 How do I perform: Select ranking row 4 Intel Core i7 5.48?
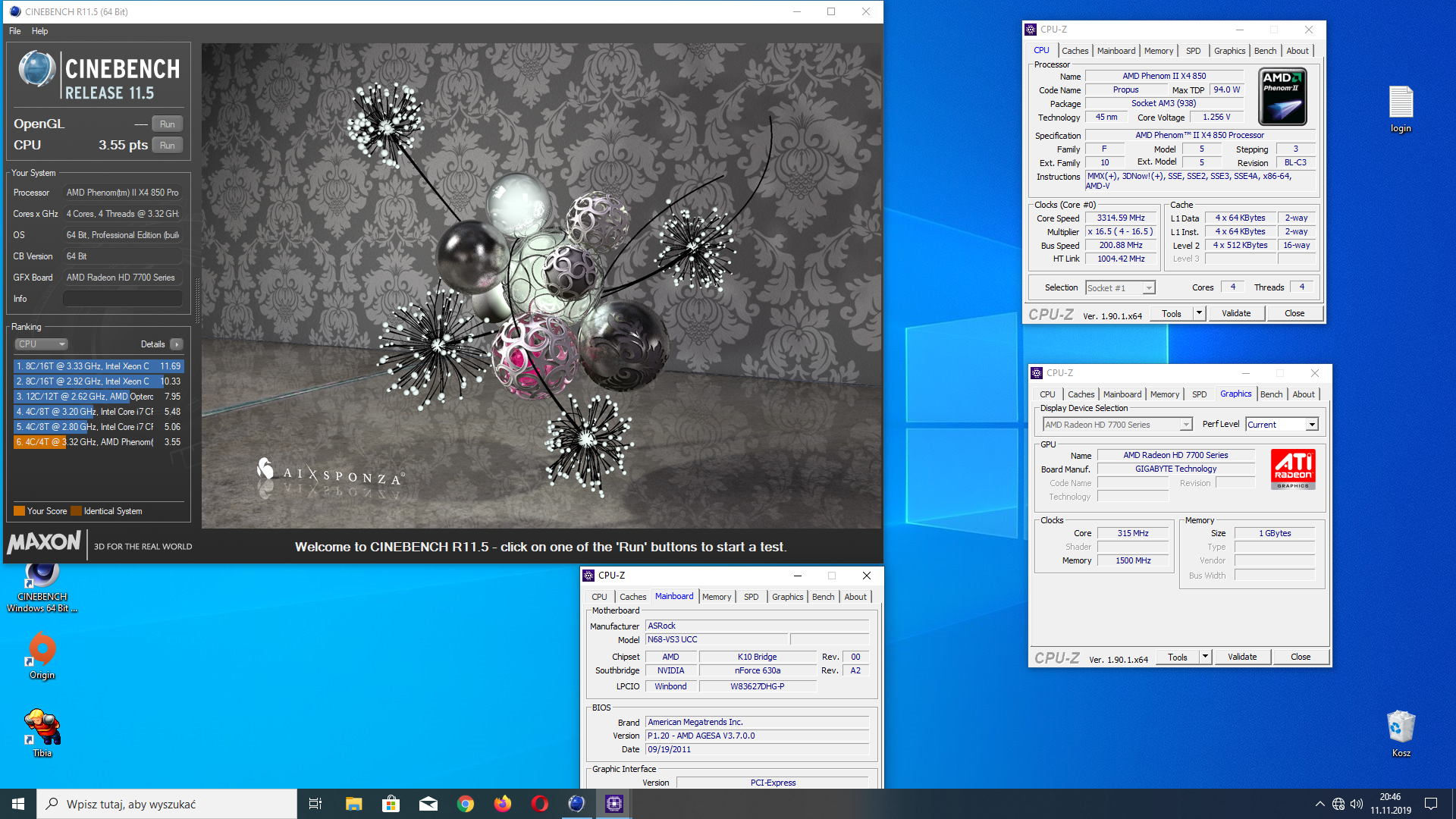(x=99, y=412)
